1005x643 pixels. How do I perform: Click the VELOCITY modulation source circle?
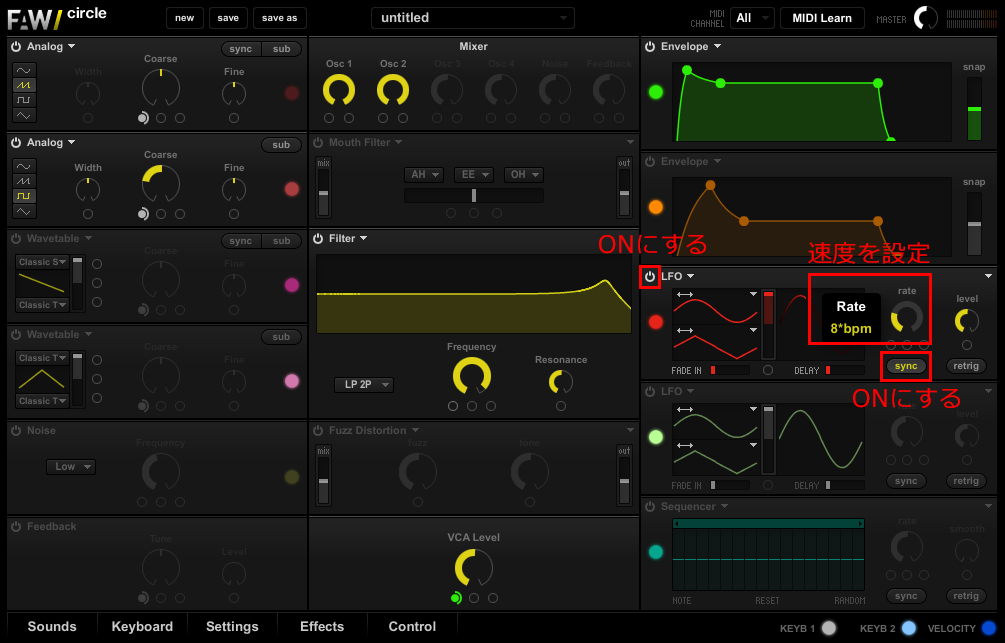988,628
